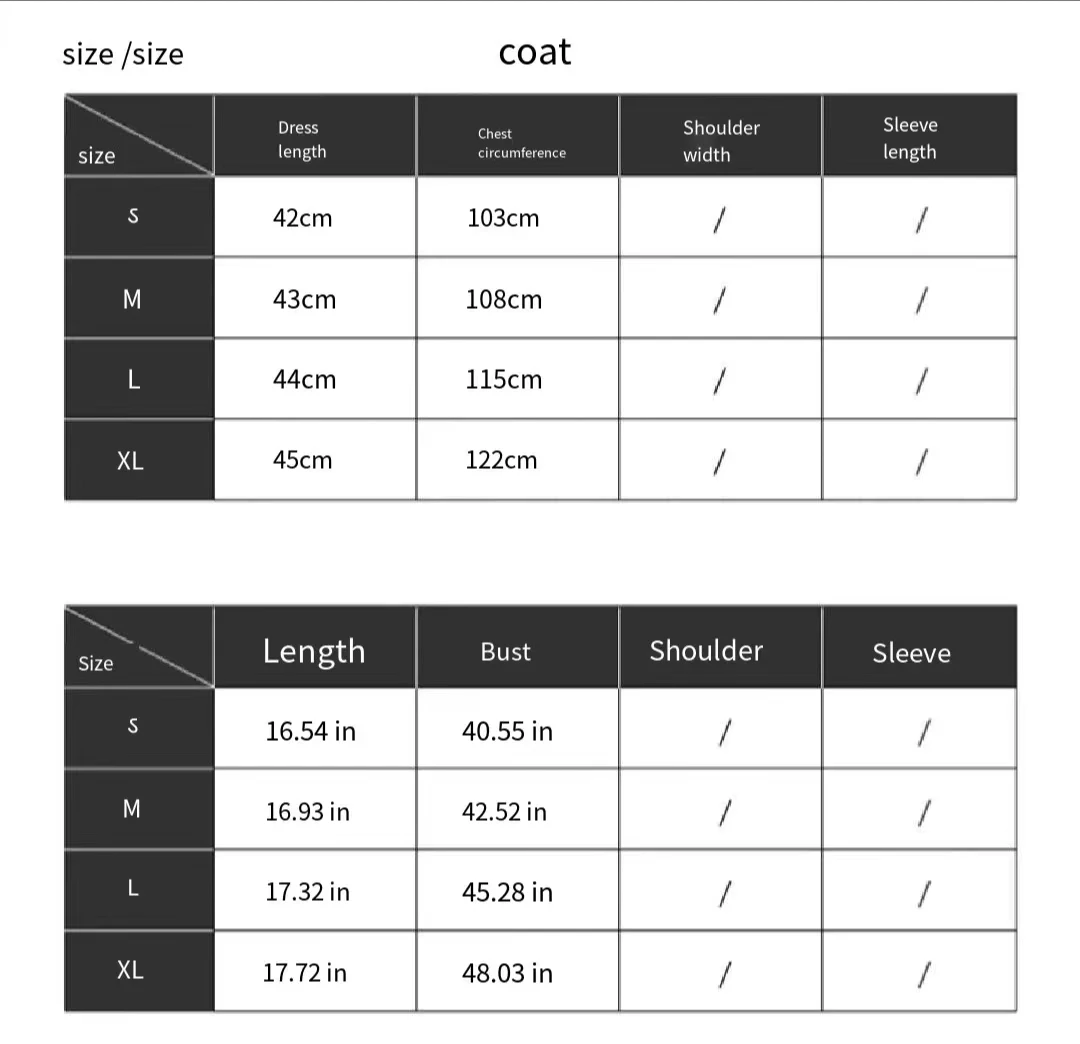The width and height of the screenshot is (1080, 1044).
Task: Click the 48.03 in bust cell
Action: [x=507, y=972]
